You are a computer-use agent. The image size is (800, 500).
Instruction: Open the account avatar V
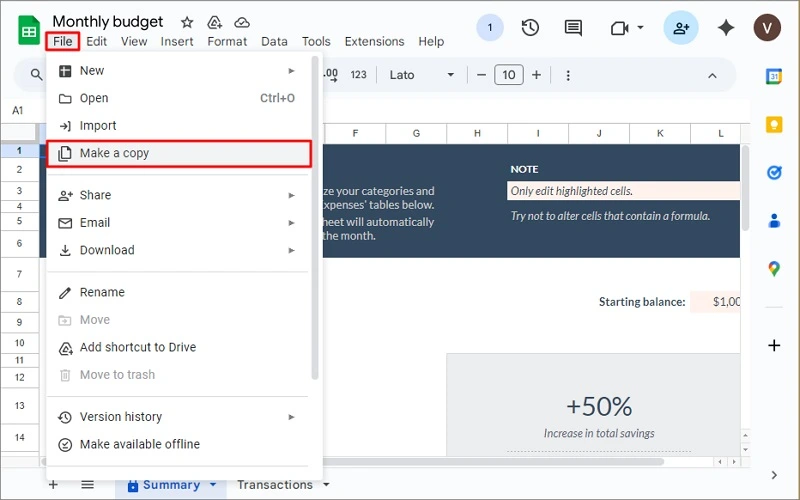click(767, 28)
